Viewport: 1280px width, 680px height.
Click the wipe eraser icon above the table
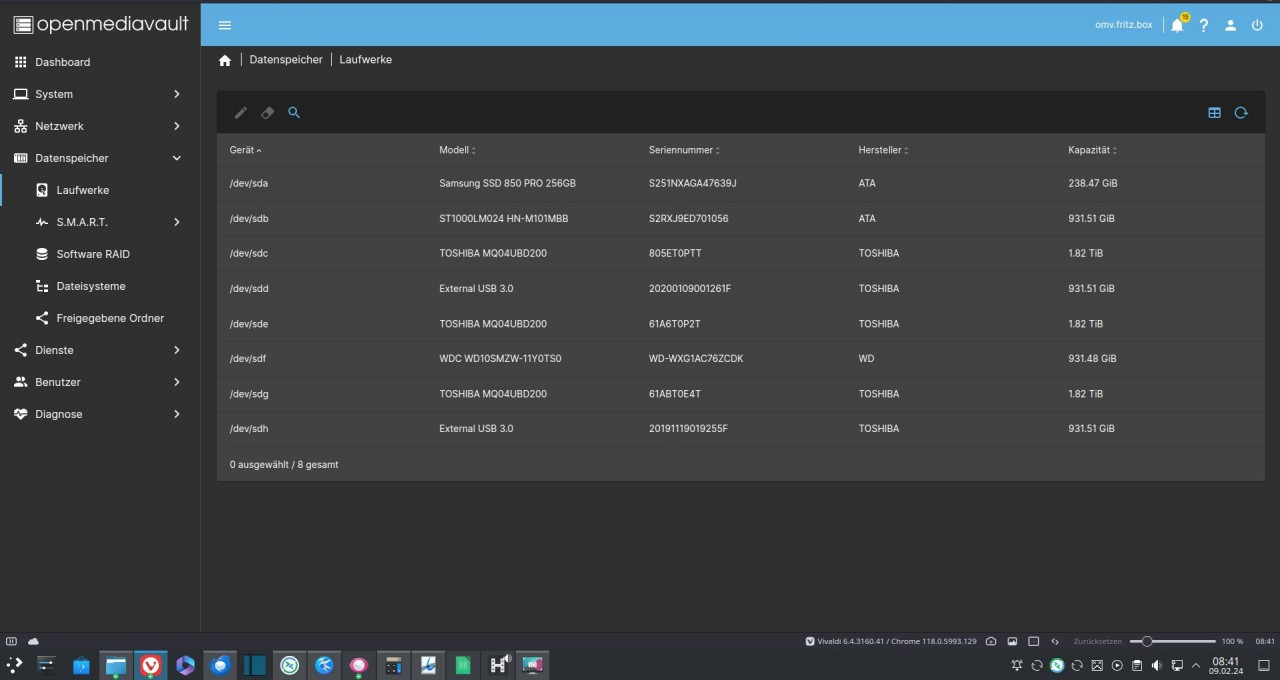(x=267, y=113)
